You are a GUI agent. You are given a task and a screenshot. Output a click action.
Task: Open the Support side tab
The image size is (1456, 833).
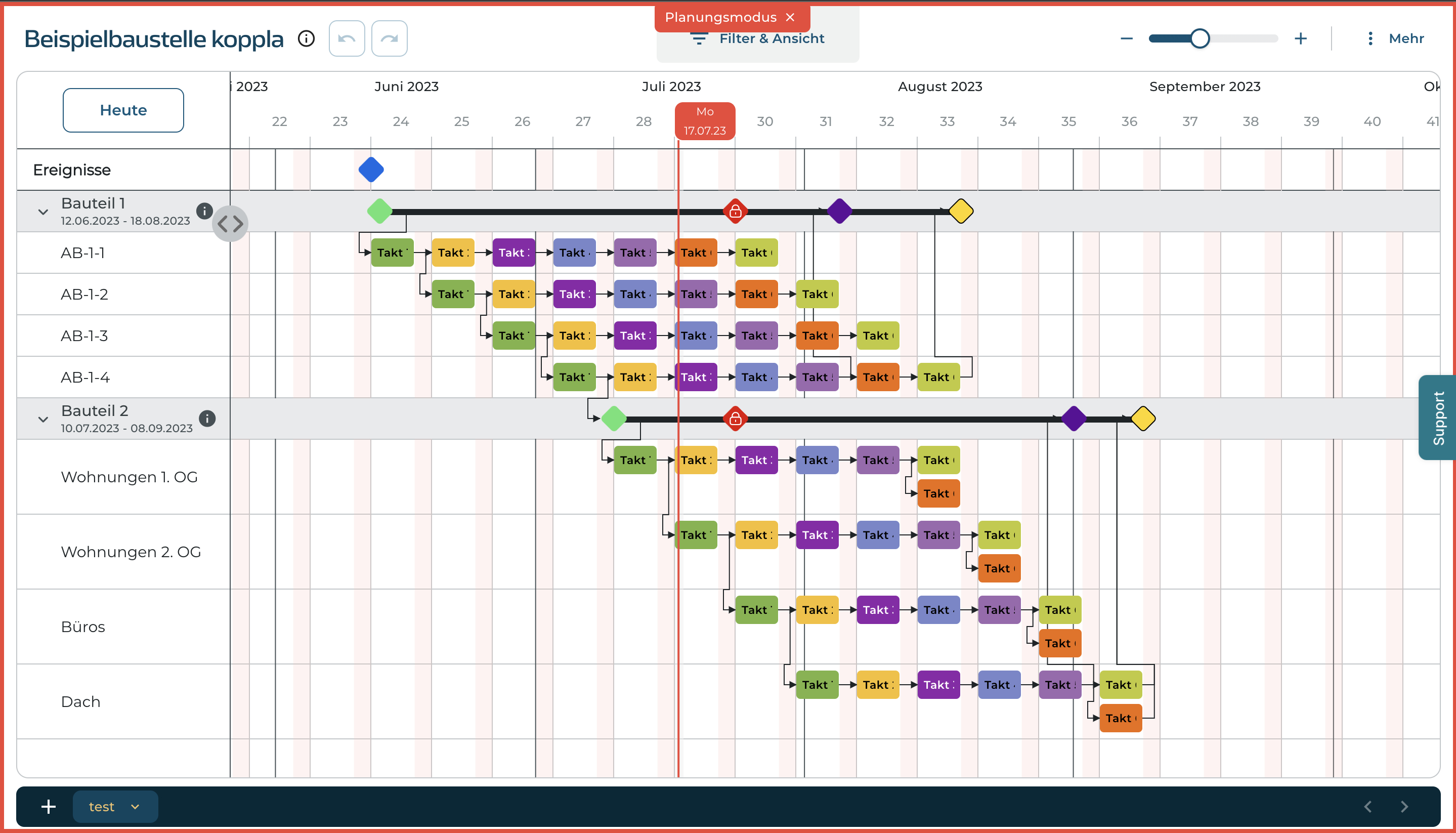pos(1438,418)
